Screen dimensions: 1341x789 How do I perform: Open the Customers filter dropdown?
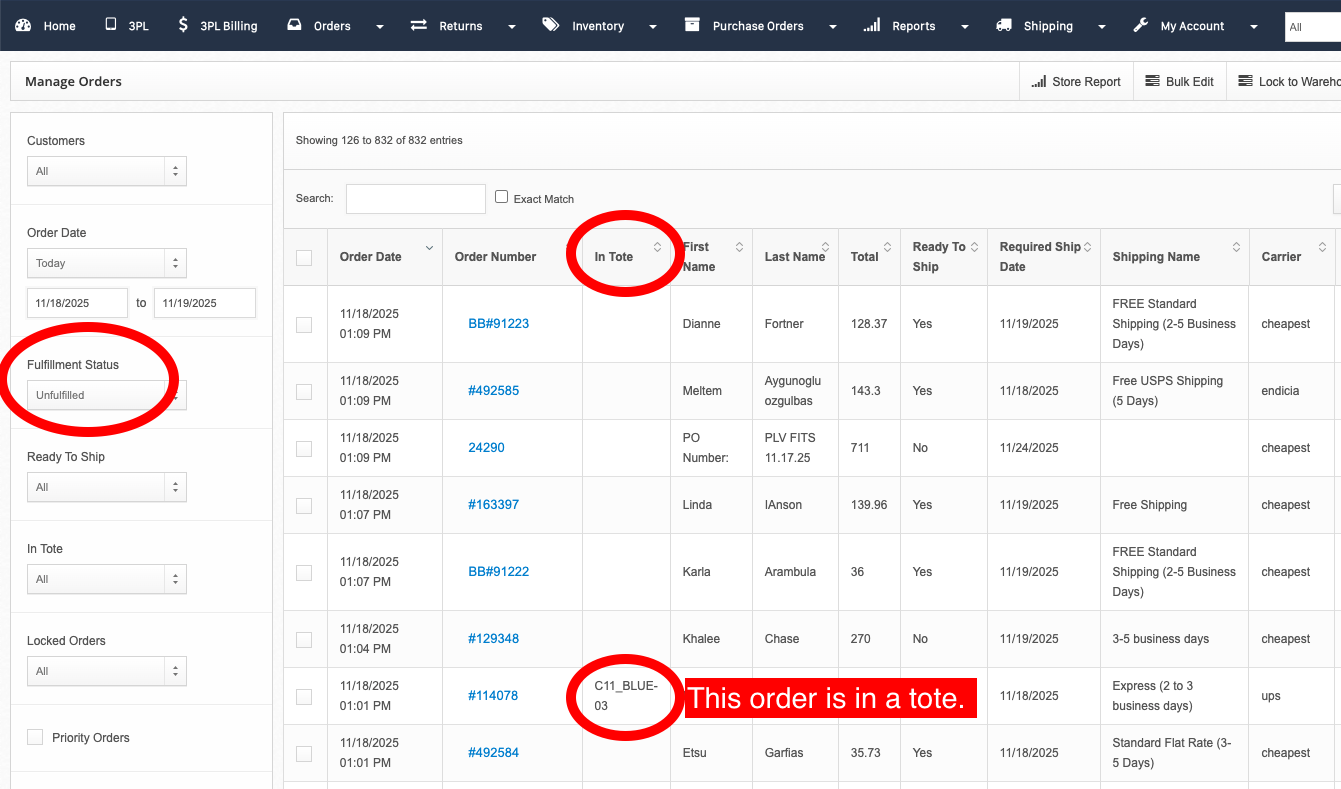pyautogui.click(x=106, y=171)
